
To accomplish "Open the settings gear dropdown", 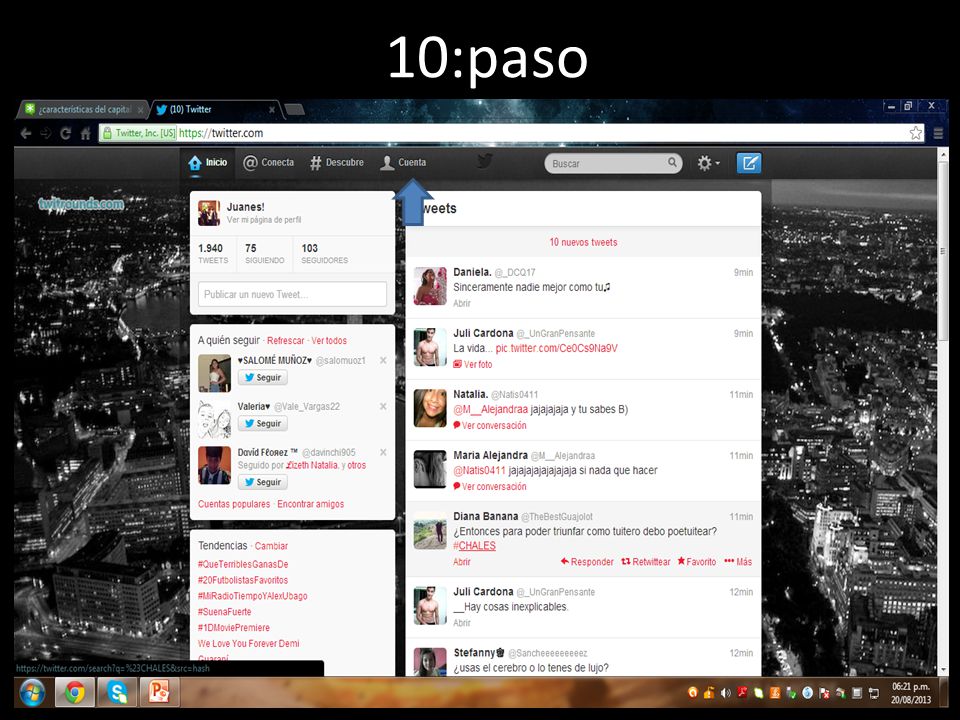I will [x=708, y=163].
